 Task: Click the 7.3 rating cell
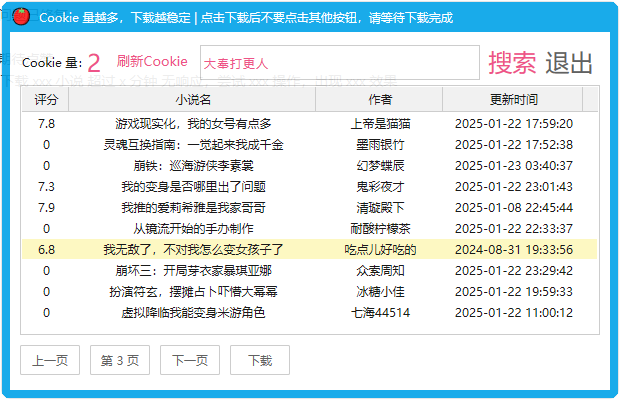click(46, 187)
